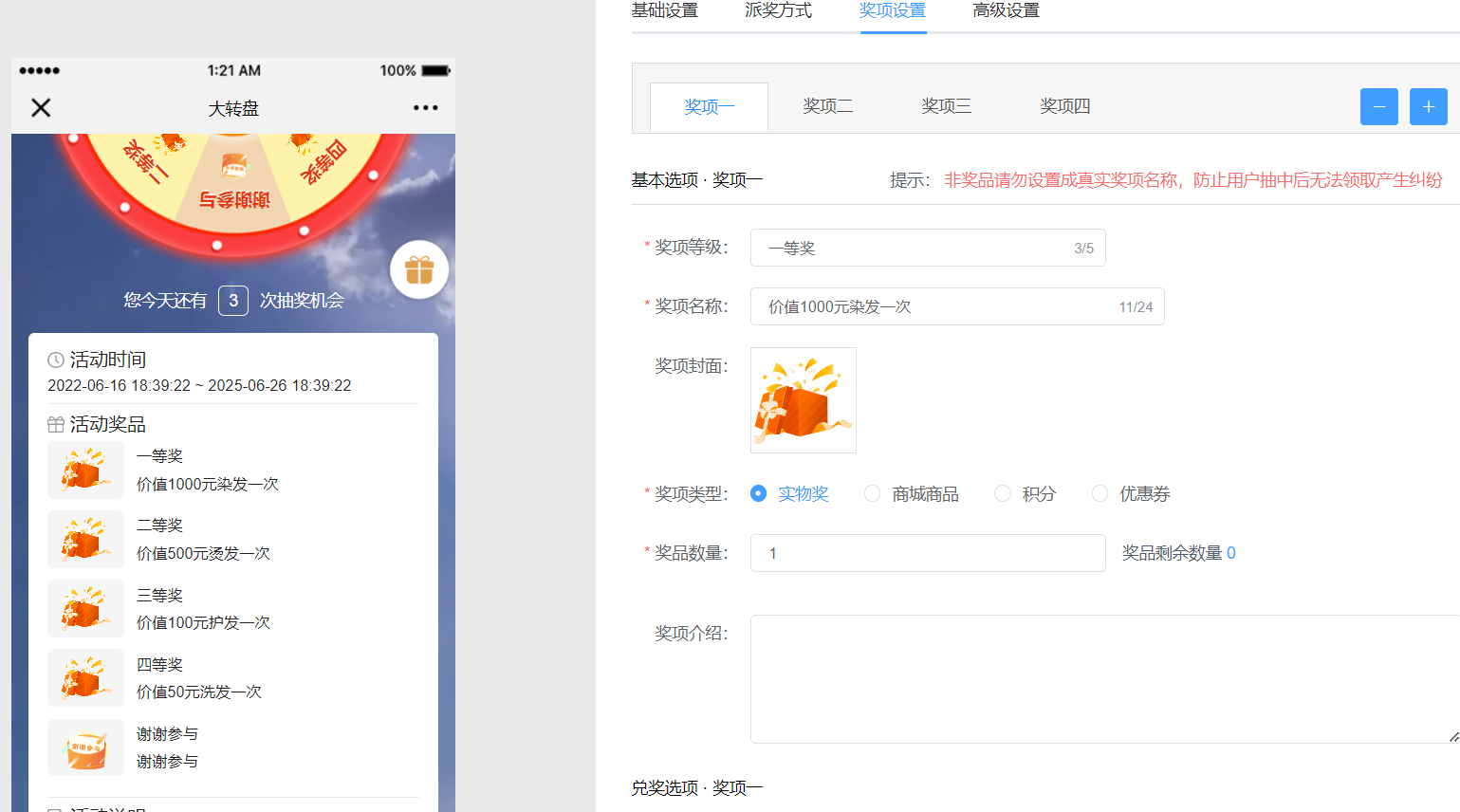Click inside the 奖项介绍 textarea
Screen dimensions: 1460x812
[1105, 679]
